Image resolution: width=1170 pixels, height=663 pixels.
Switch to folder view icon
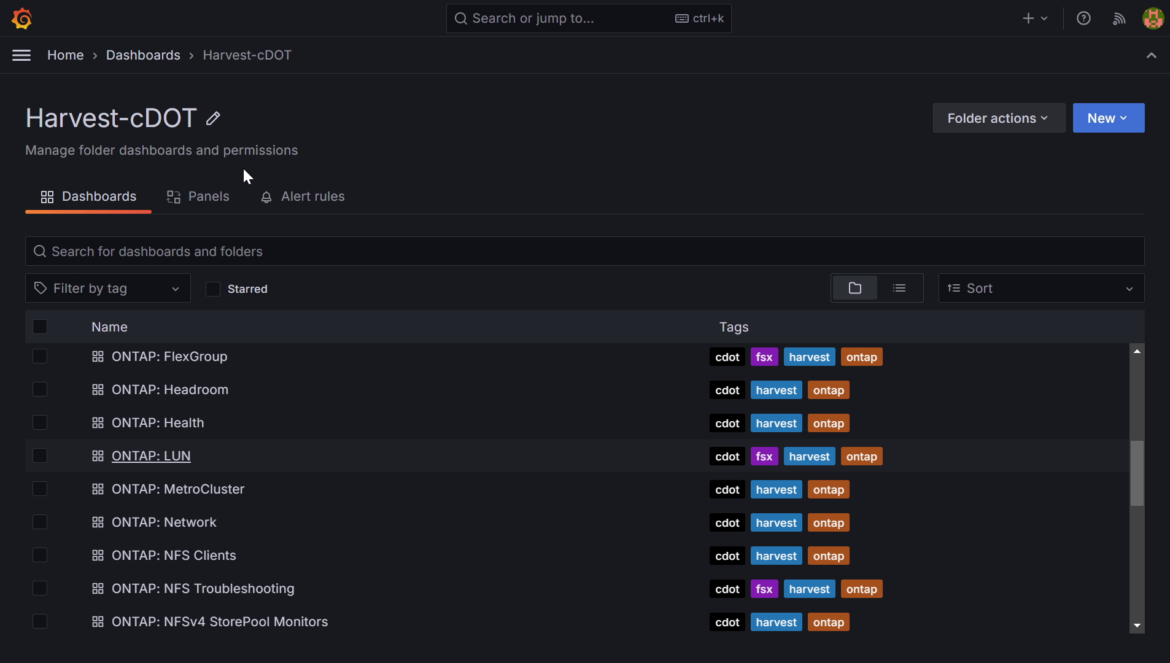pyautogui.click(x=855, y=289)
